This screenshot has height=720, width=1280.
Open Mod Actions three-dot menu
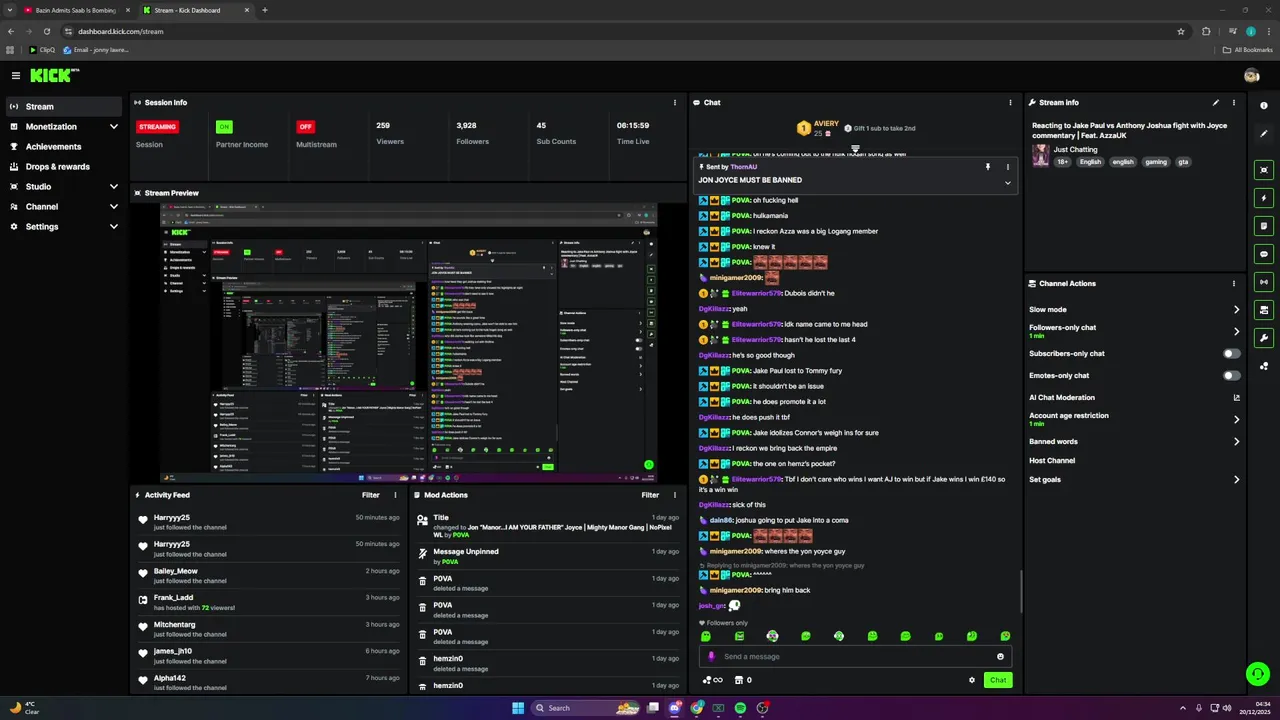coord(675,495)
